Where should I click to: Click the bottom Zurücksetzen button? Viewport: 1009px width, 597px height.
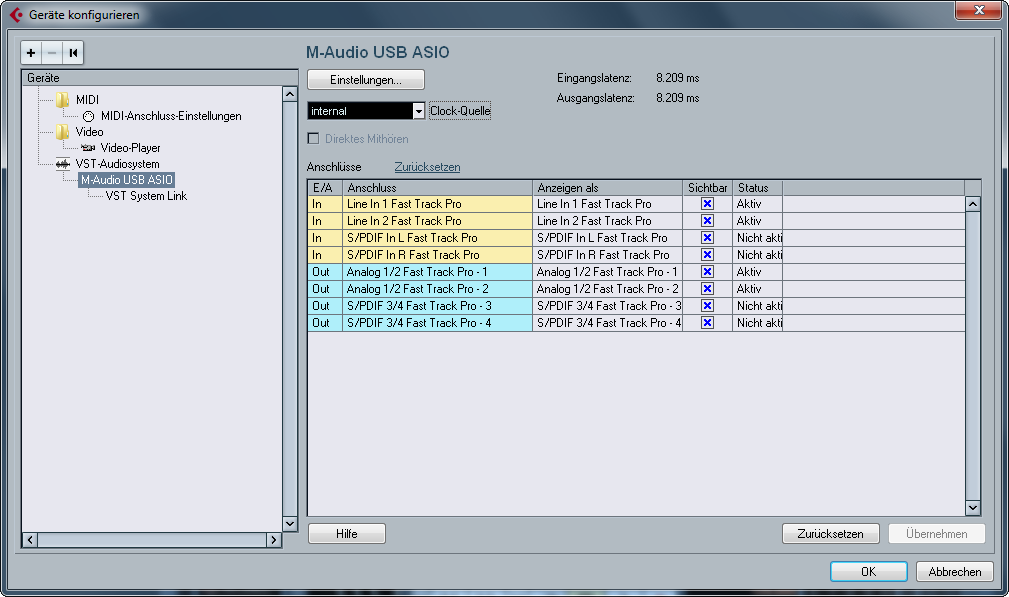pos(831,533)
